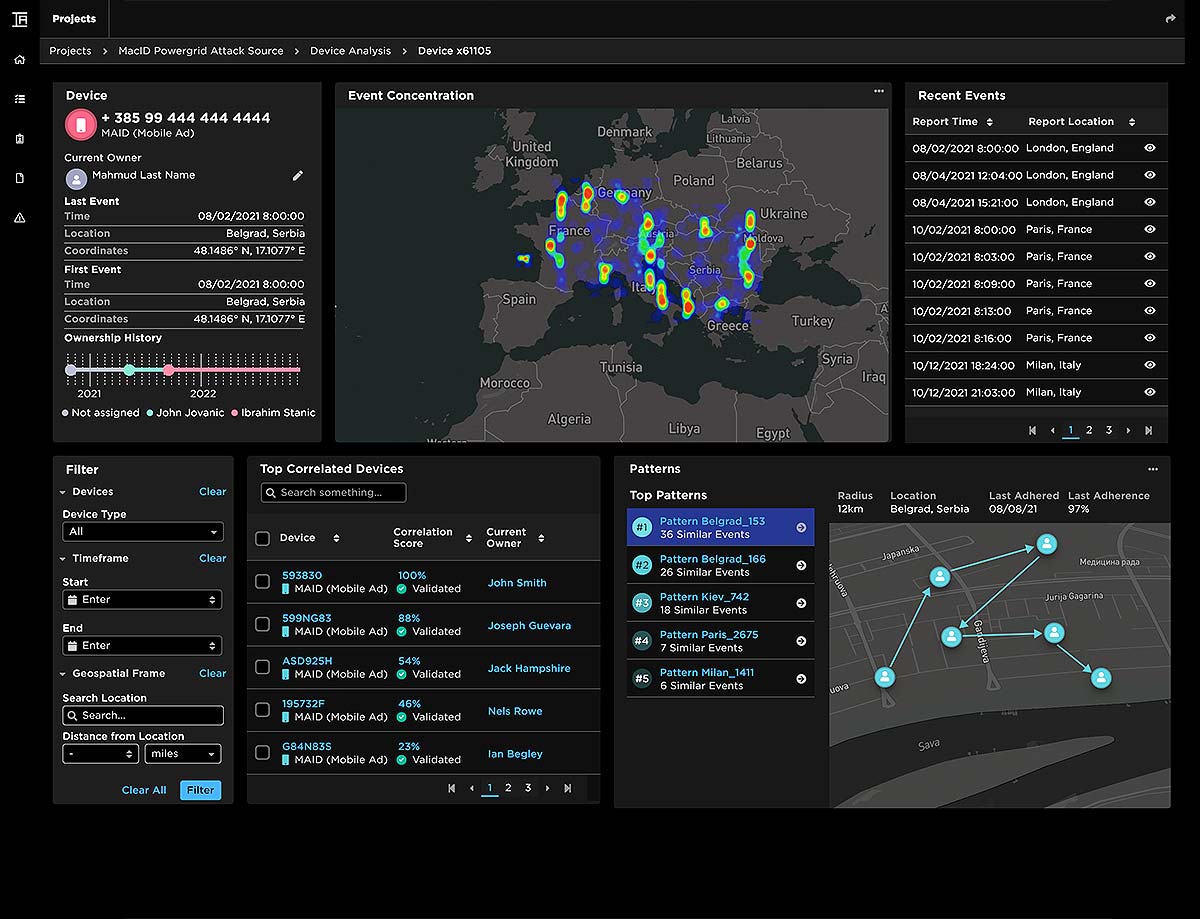Screen dimensions: 1200x919
Task: Click the document icon in sidebar
Action: [19, 178]
